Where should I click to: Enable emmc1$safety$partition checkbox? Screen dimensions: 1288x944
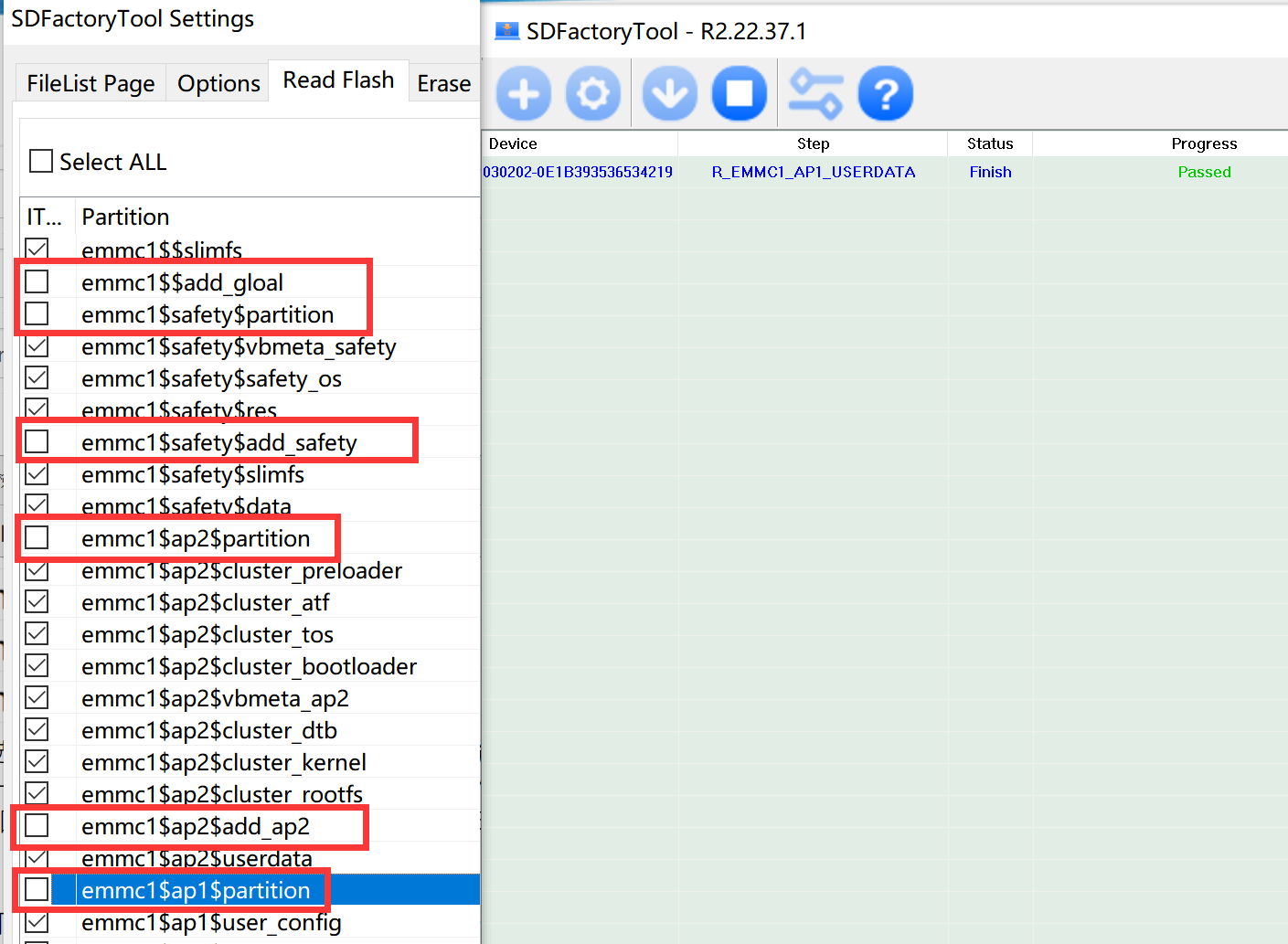pyautogui.click(x=37, y=313)
